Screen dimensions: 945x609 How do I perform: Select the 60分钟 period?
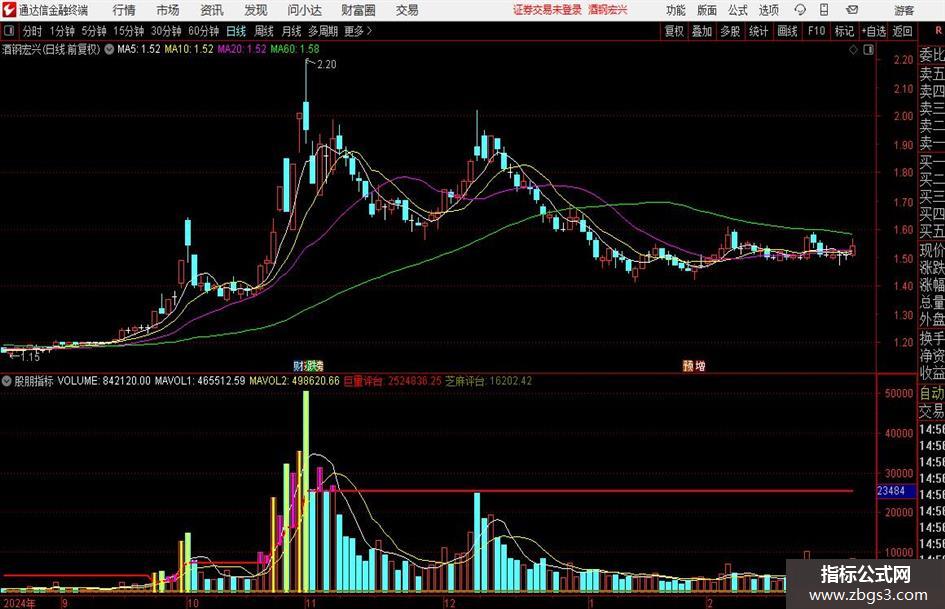pos(204,31)
